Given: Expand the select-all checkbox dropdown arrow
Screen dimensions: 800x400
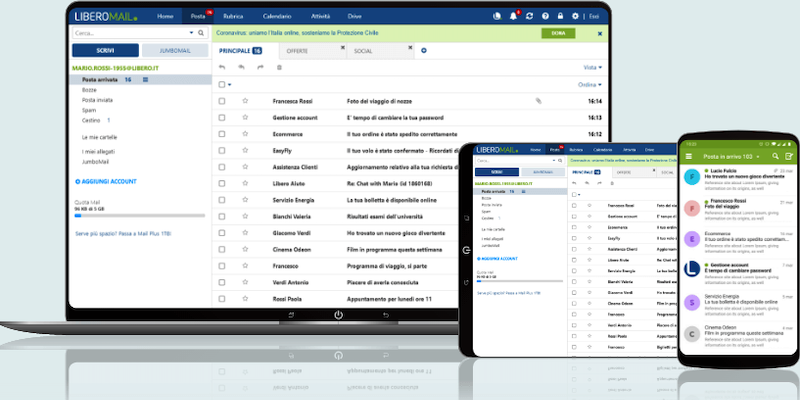Looking at the screenshot, I should click(230, 85).
